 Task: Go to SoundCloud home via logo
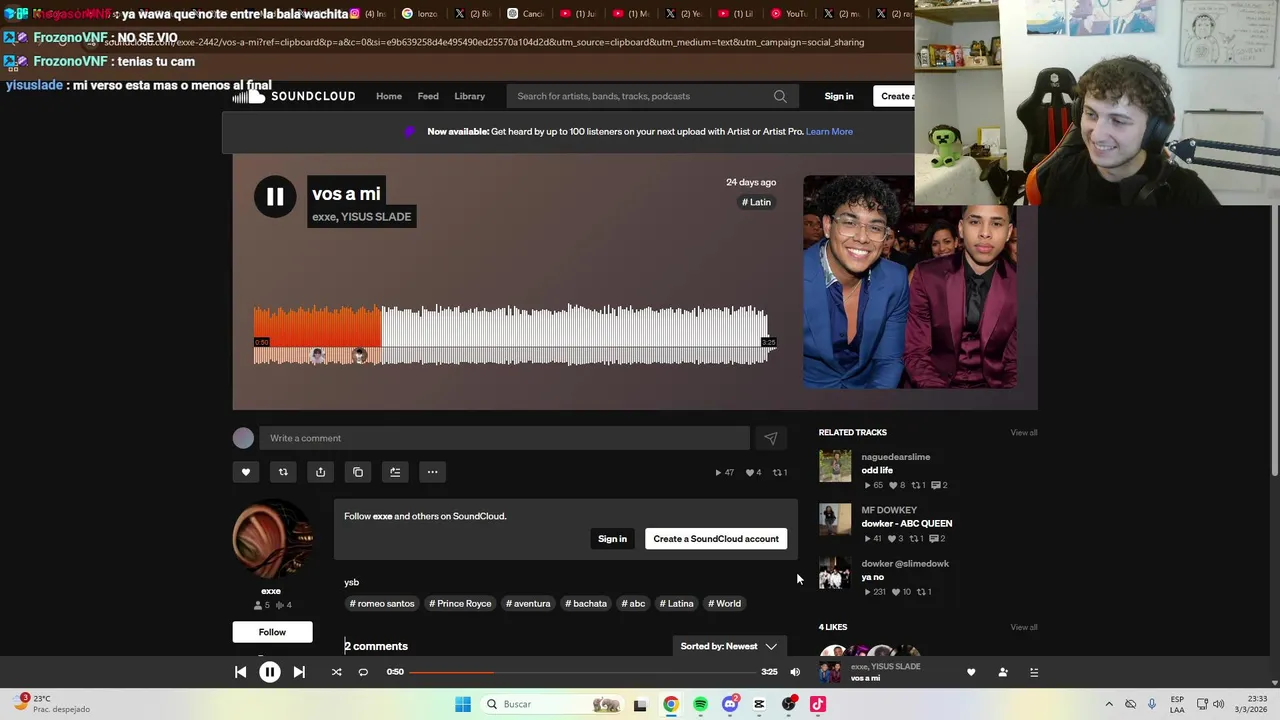[294, 96]
